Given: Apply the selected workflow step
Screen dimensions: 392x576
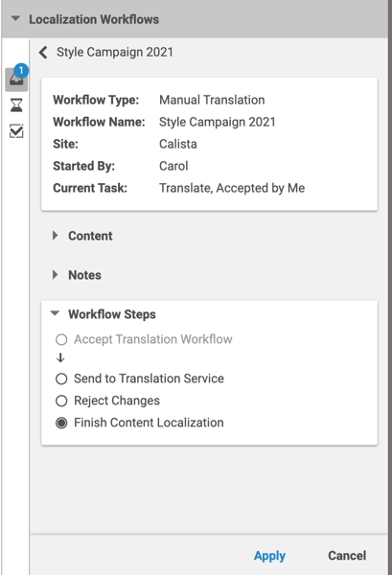Looking at the screenshot, I should 270,556.
